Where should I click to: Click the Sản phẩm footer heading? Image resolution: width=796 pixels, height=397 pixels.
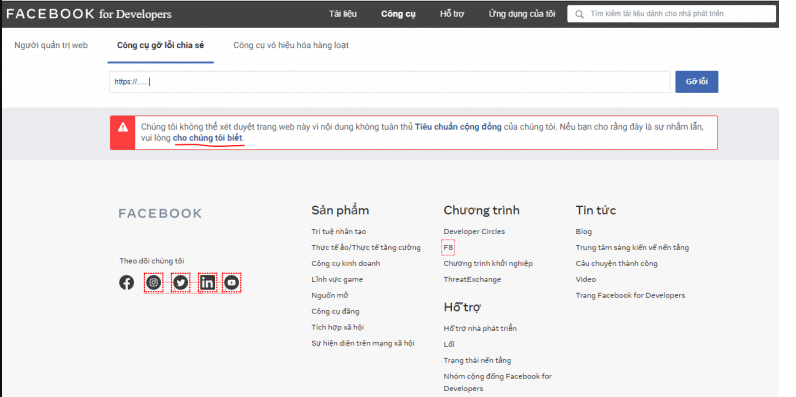340,210
